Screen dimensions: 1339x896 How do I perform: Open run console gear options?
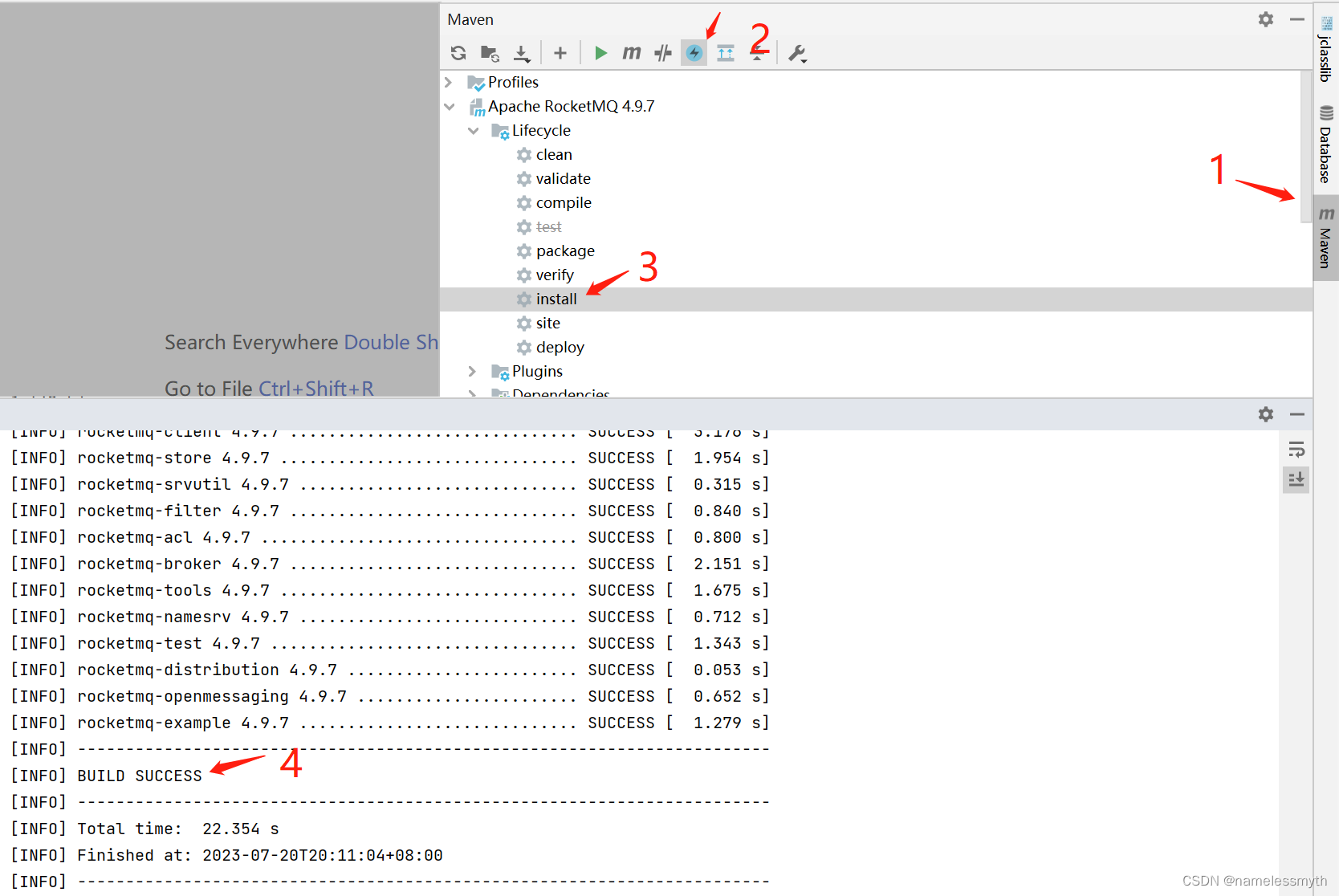[1266, 414]
